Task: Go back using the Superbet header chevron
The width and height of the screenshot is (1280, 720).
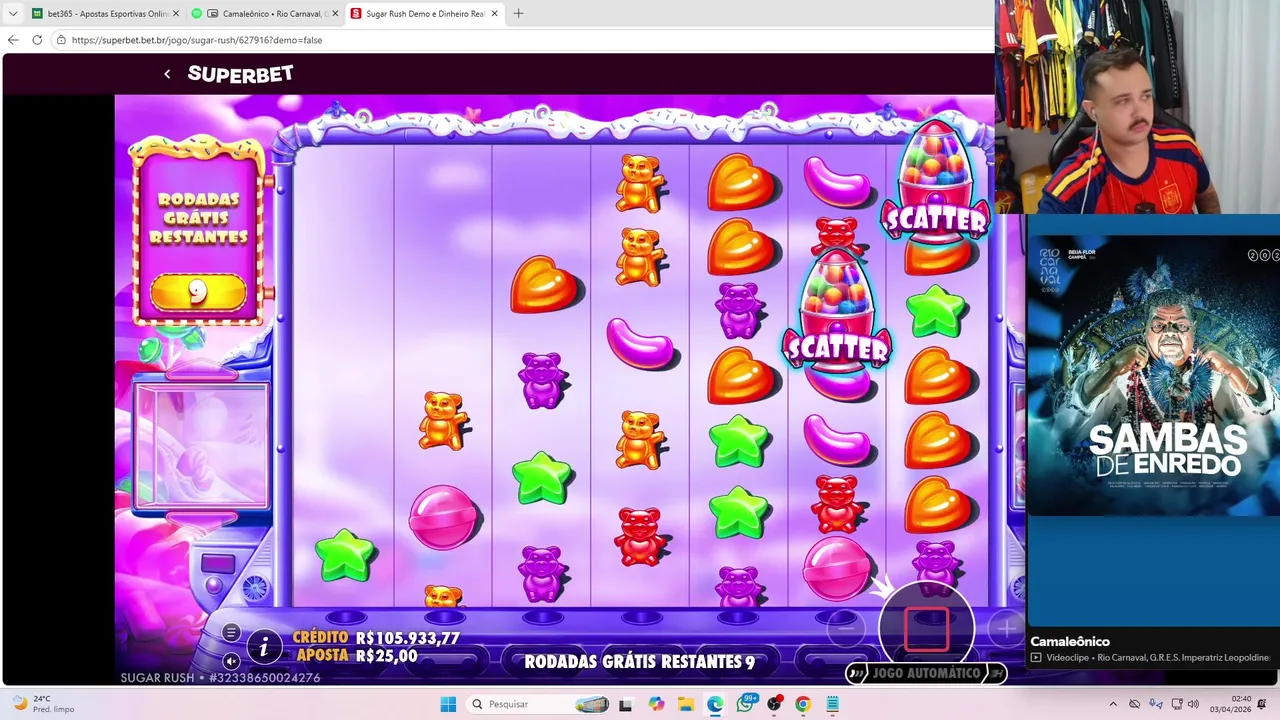Action: point(167,74)
